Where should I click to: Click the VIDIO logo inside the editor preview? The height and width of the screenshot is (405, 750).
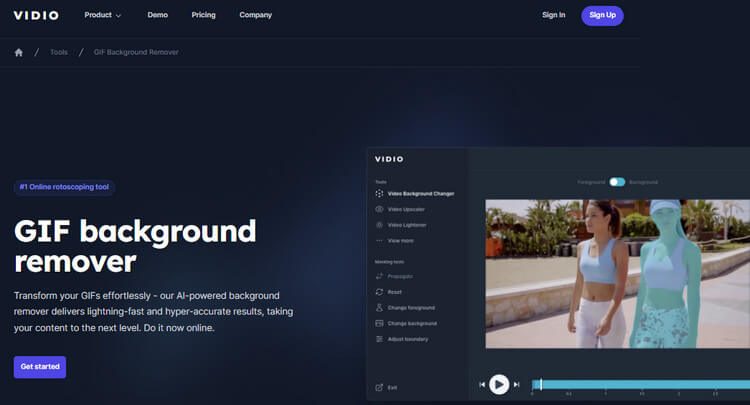coord(389,159)
